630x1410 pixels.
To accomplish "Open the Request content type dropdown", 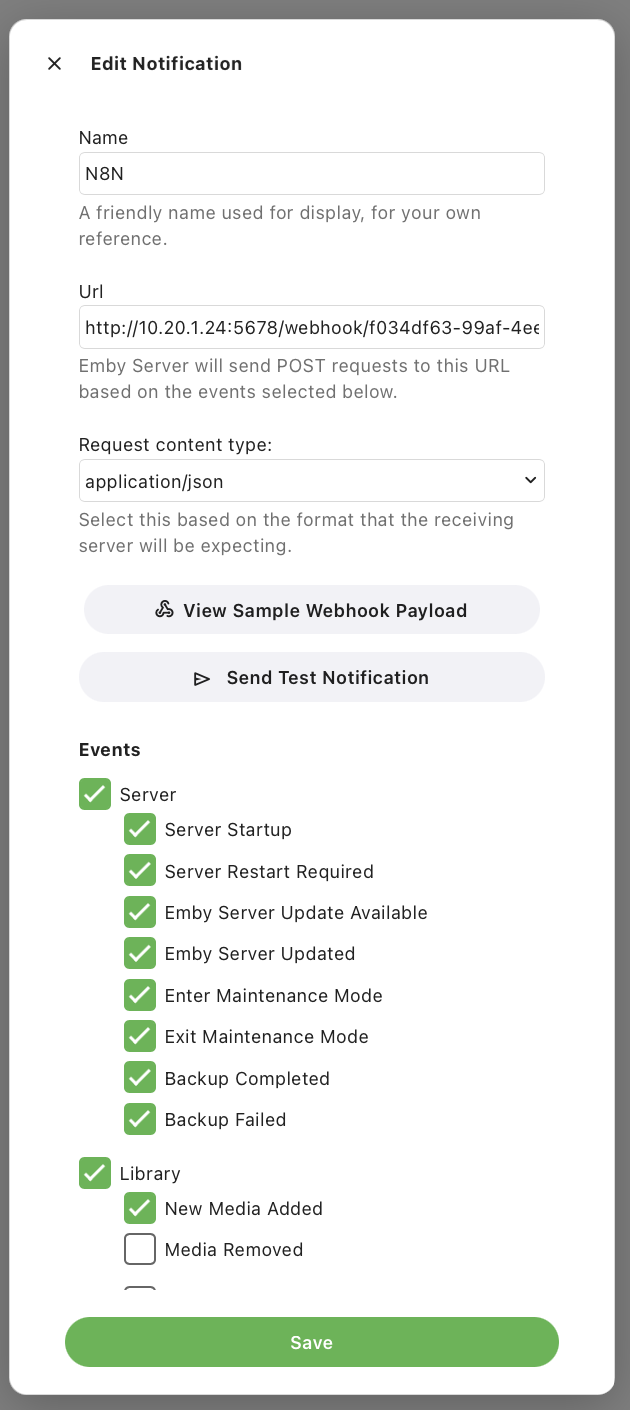I will pyautogui.click(x=311, y=481).
